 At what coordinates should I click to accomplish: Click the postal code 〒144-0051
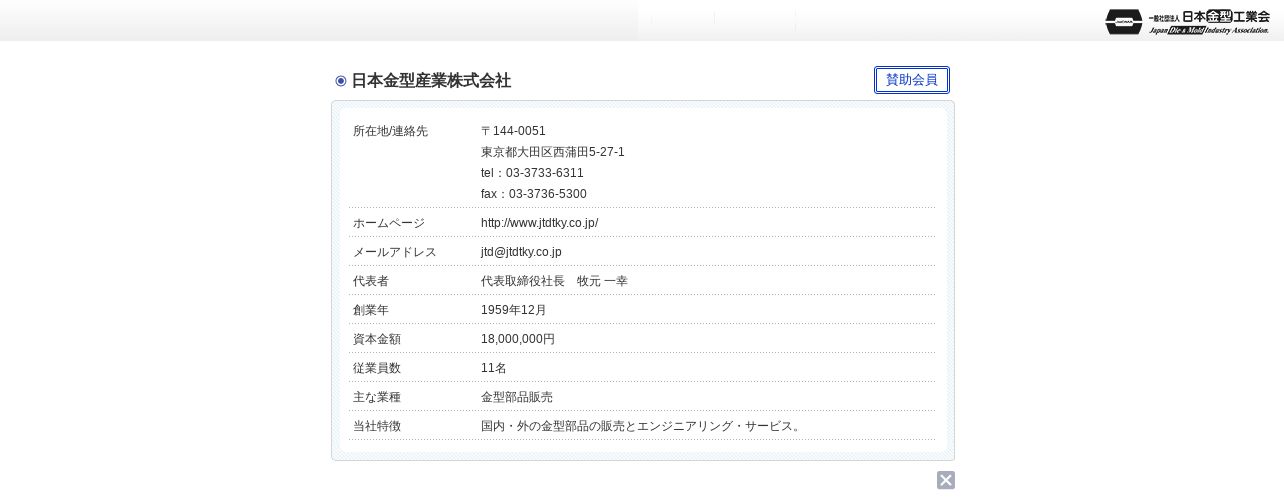513,131
